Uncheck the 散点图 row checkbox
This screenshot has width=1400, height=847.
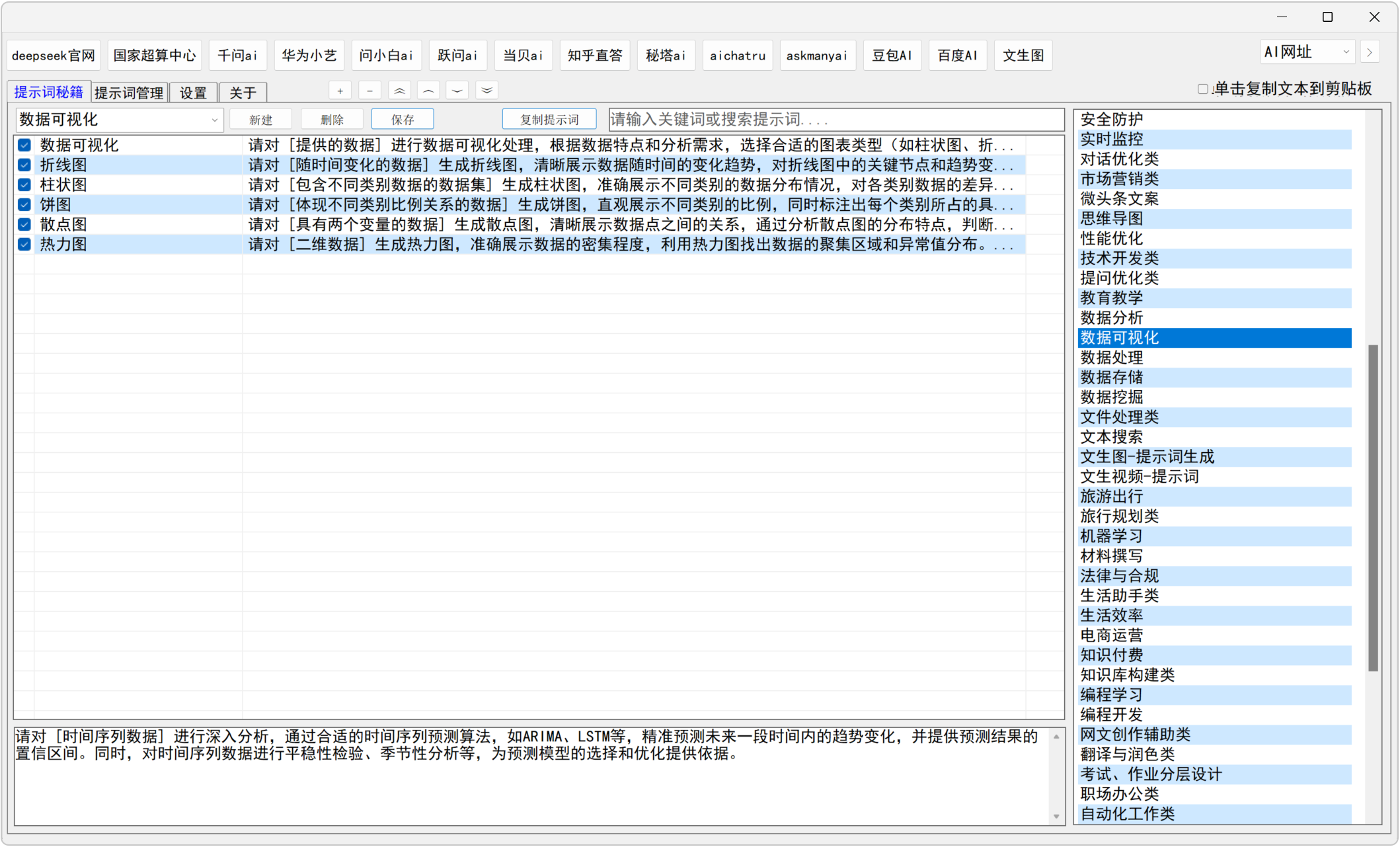click(x=24, y=225)
